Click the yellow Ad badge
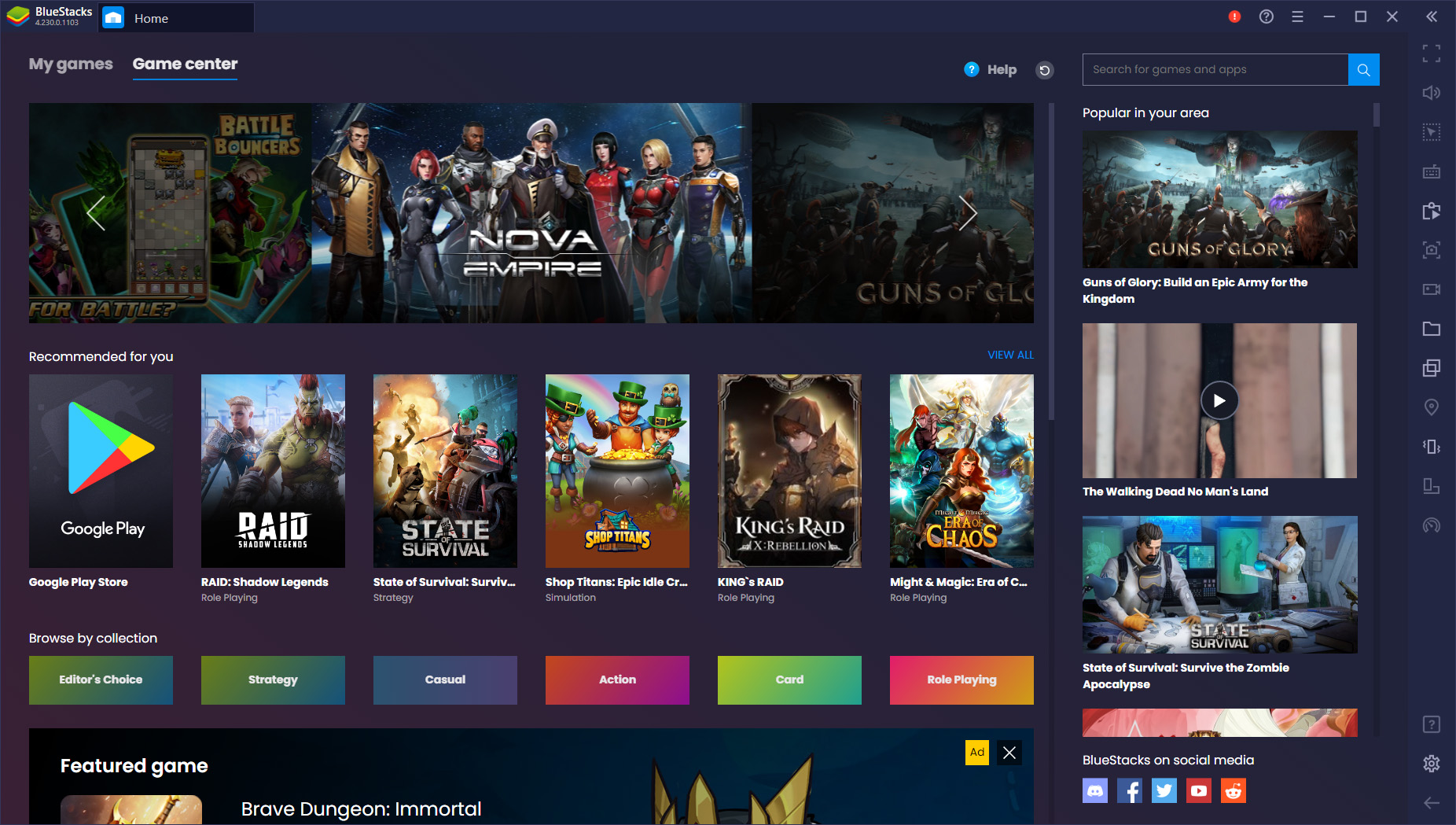 pyautogui.click(x=977, y=753)
